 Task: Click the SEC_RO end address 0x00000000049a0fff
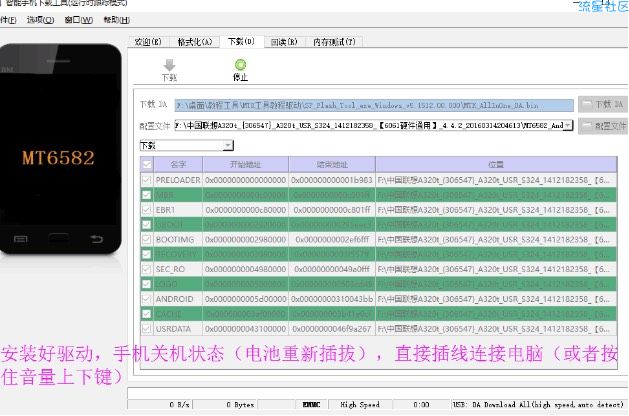tap(332, 269)
